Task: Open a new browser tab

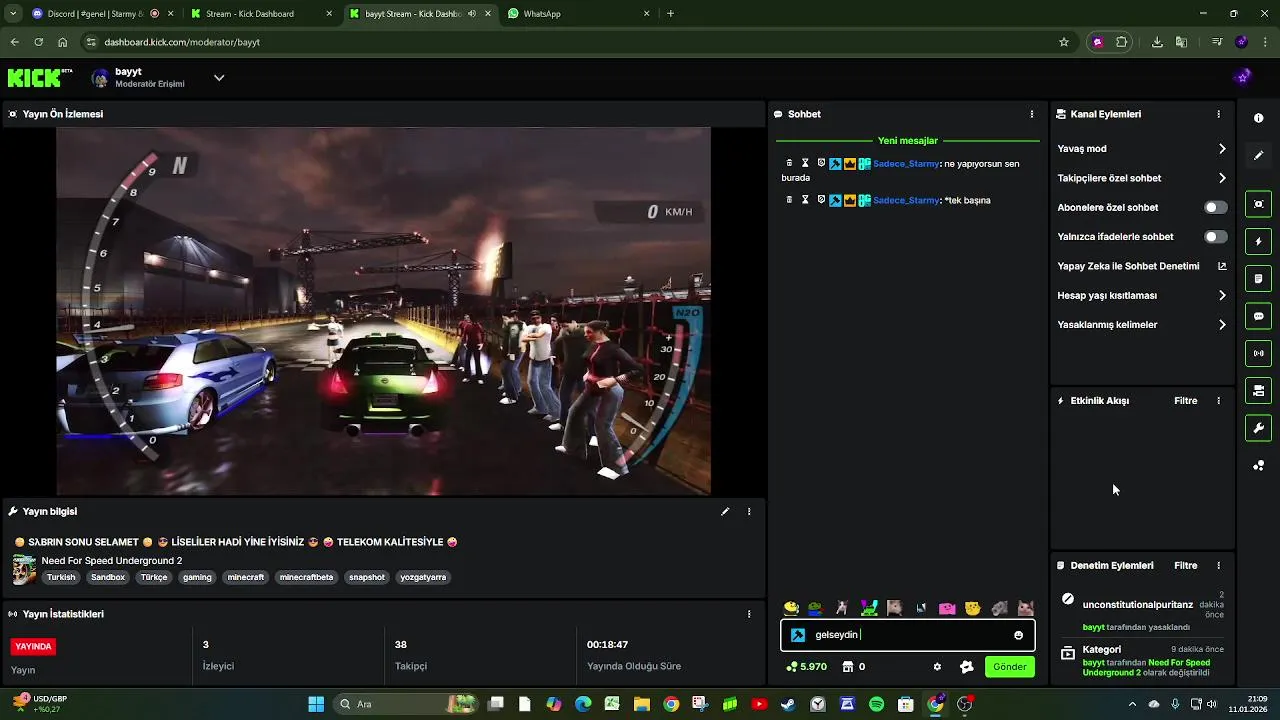Action: click(670, 14)
